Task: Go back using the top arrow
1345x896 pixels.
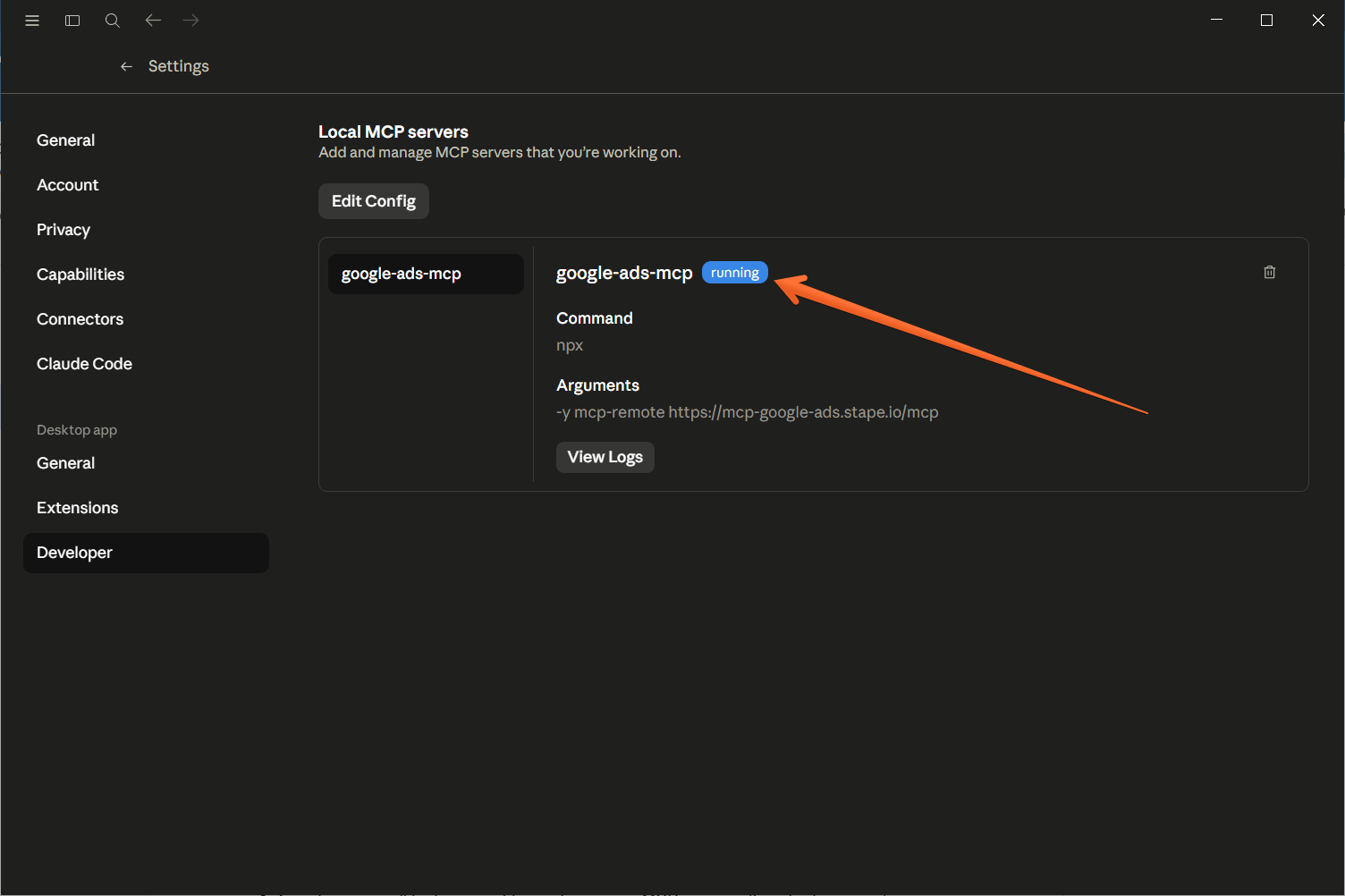Action: (153, 20)
